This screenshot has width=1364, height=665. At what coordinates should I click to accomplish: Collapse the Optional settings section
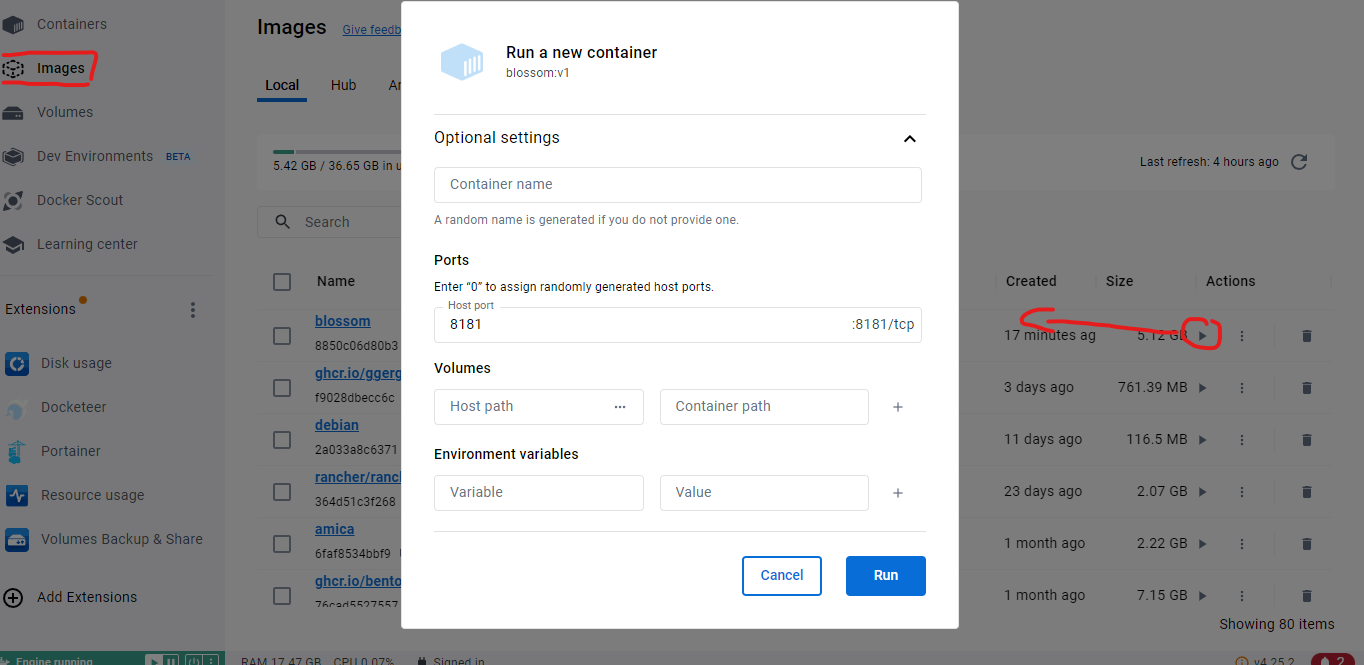pos(910,139)
